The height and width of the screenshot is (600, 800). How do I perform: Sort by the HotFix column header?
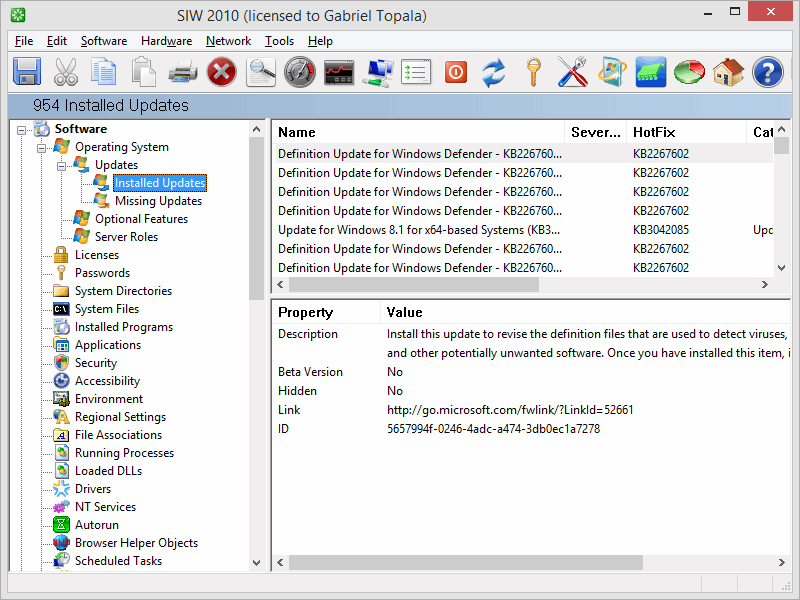tap(687, 132)
